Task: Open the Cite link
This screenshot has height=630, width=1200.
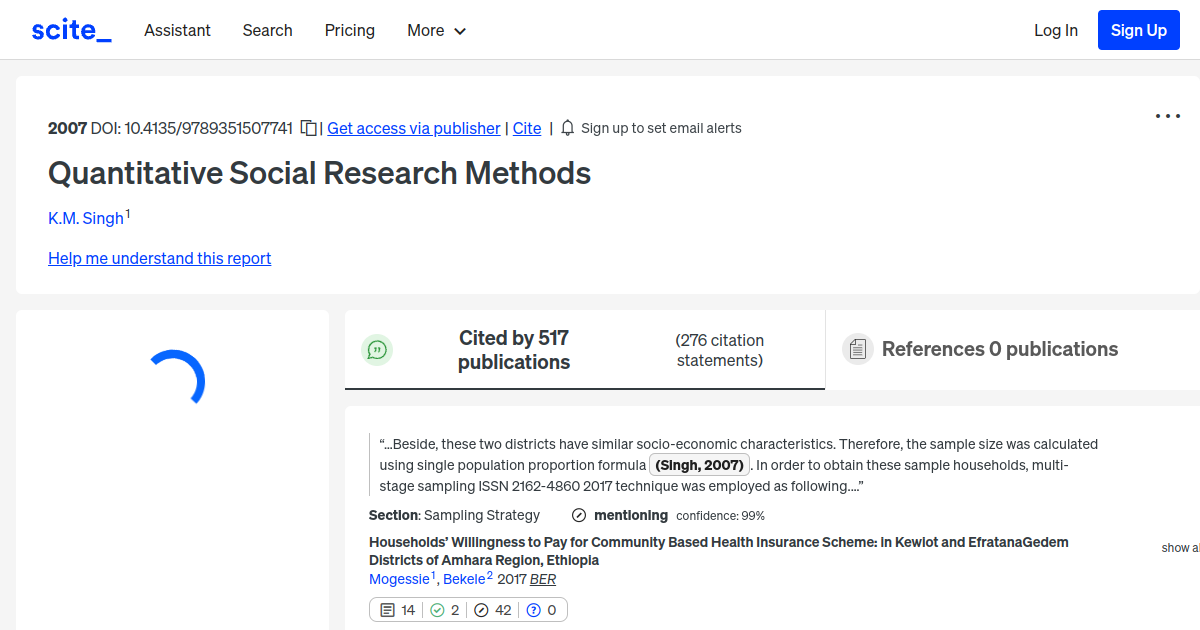Action: pyautogui.click(x=527, y=128)
